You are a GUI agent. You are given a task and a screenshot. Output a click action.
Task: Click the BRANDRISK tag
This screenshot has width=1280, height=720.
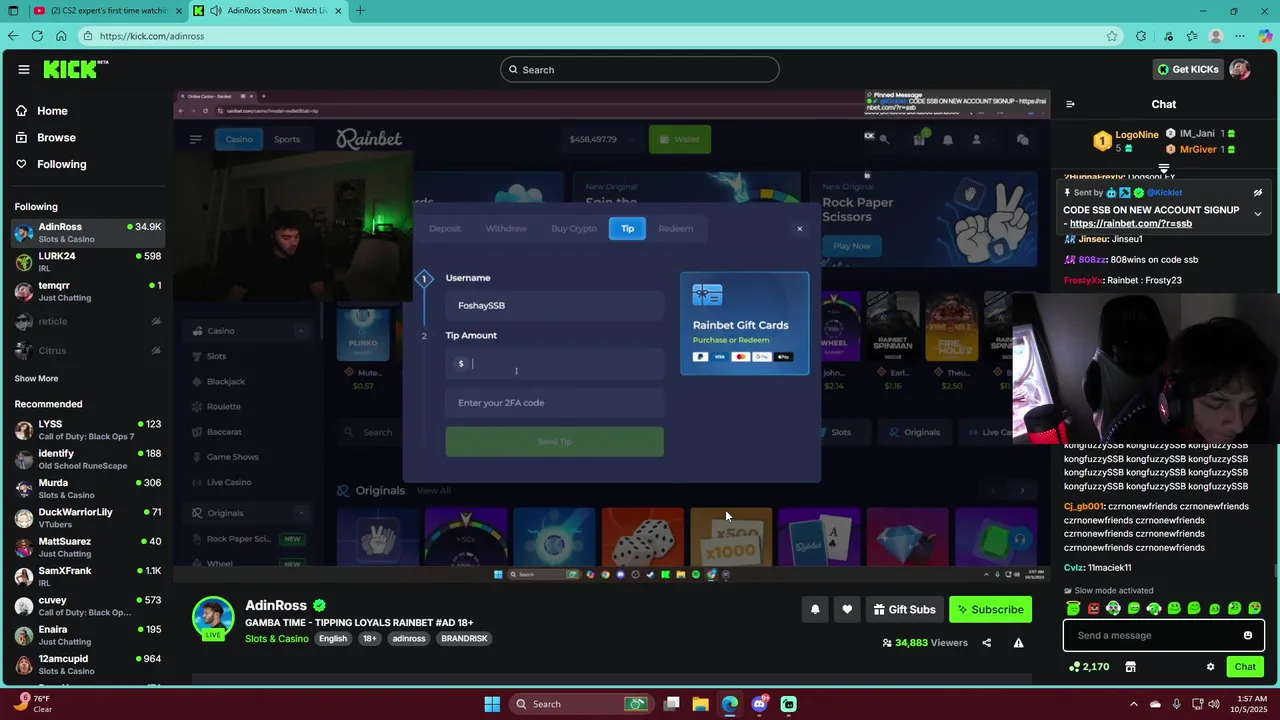(464, 639)
